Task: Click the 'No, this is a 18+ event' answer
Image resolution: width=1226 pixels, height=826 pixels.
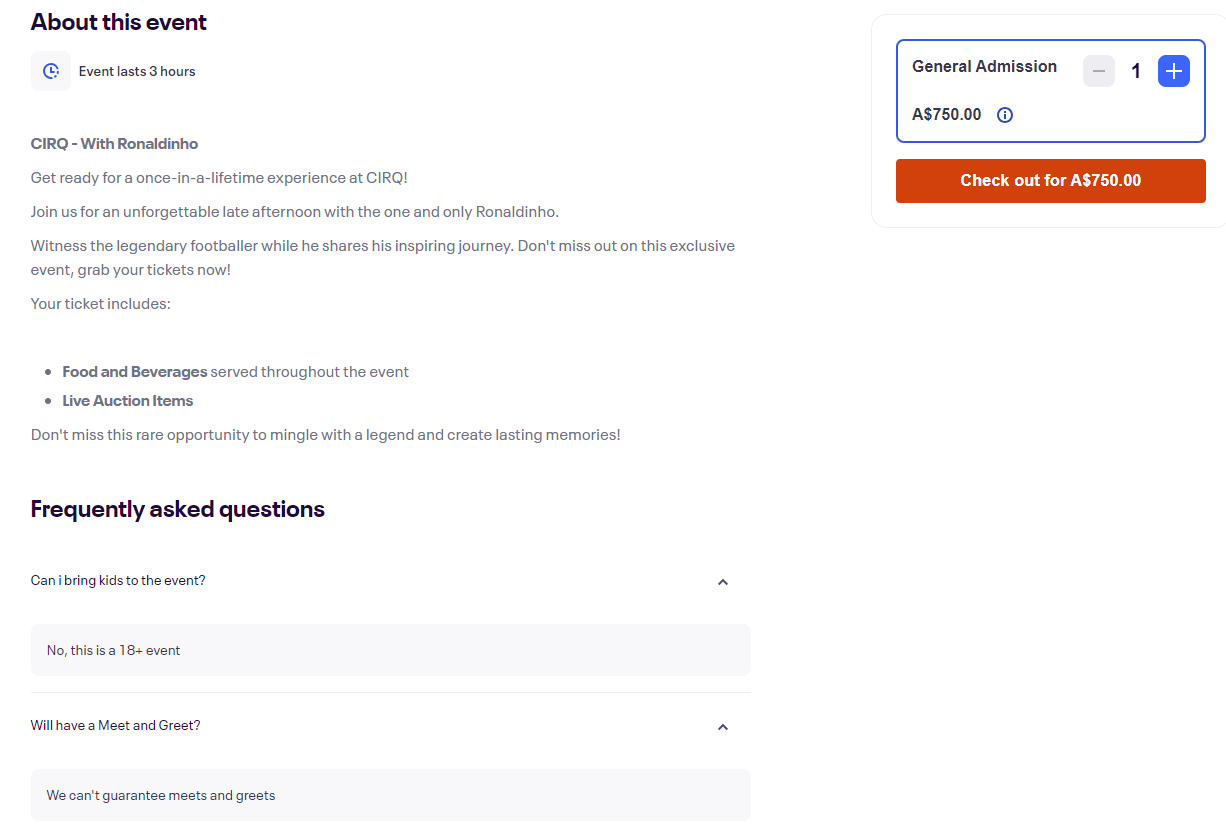Action: (114, 650)
